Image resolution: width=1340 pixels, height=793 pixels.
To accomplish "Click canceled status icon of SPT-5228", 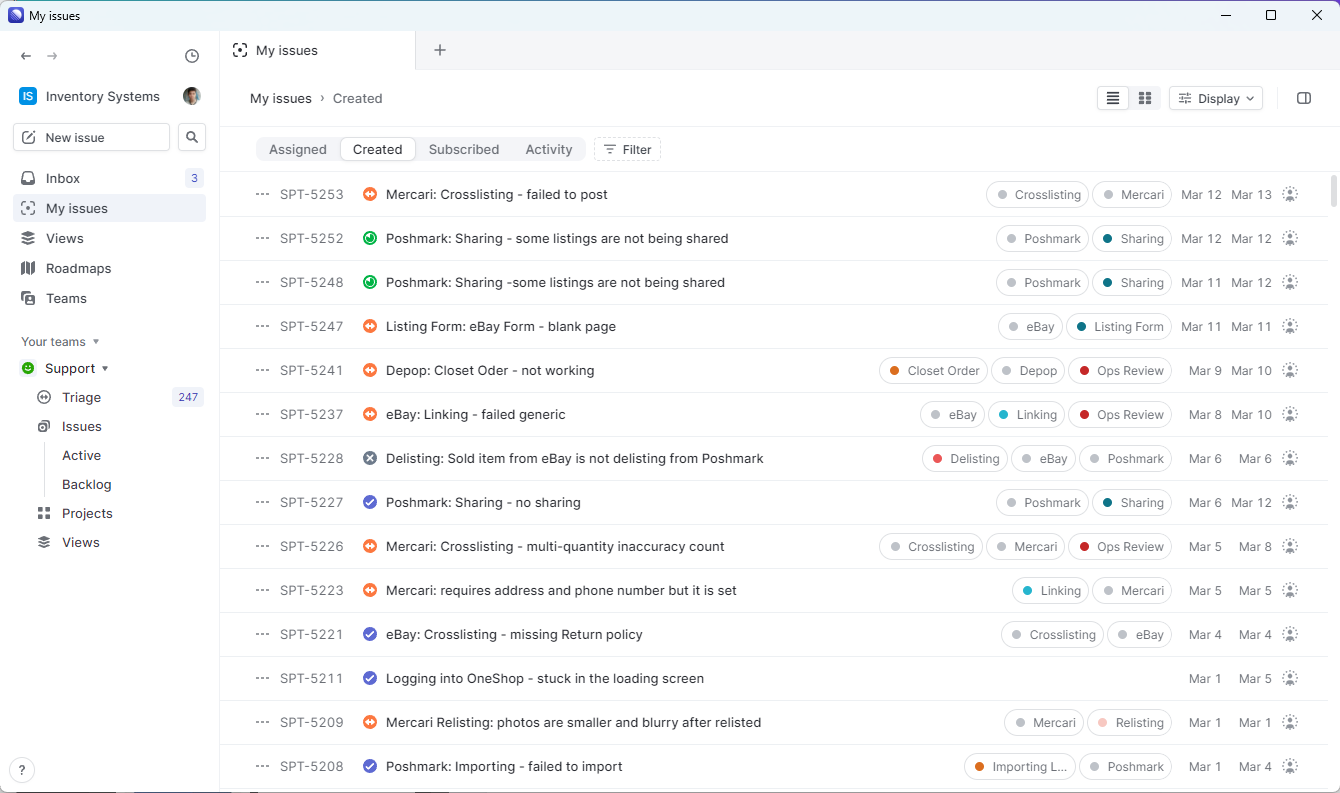I will tap(370, 459).
